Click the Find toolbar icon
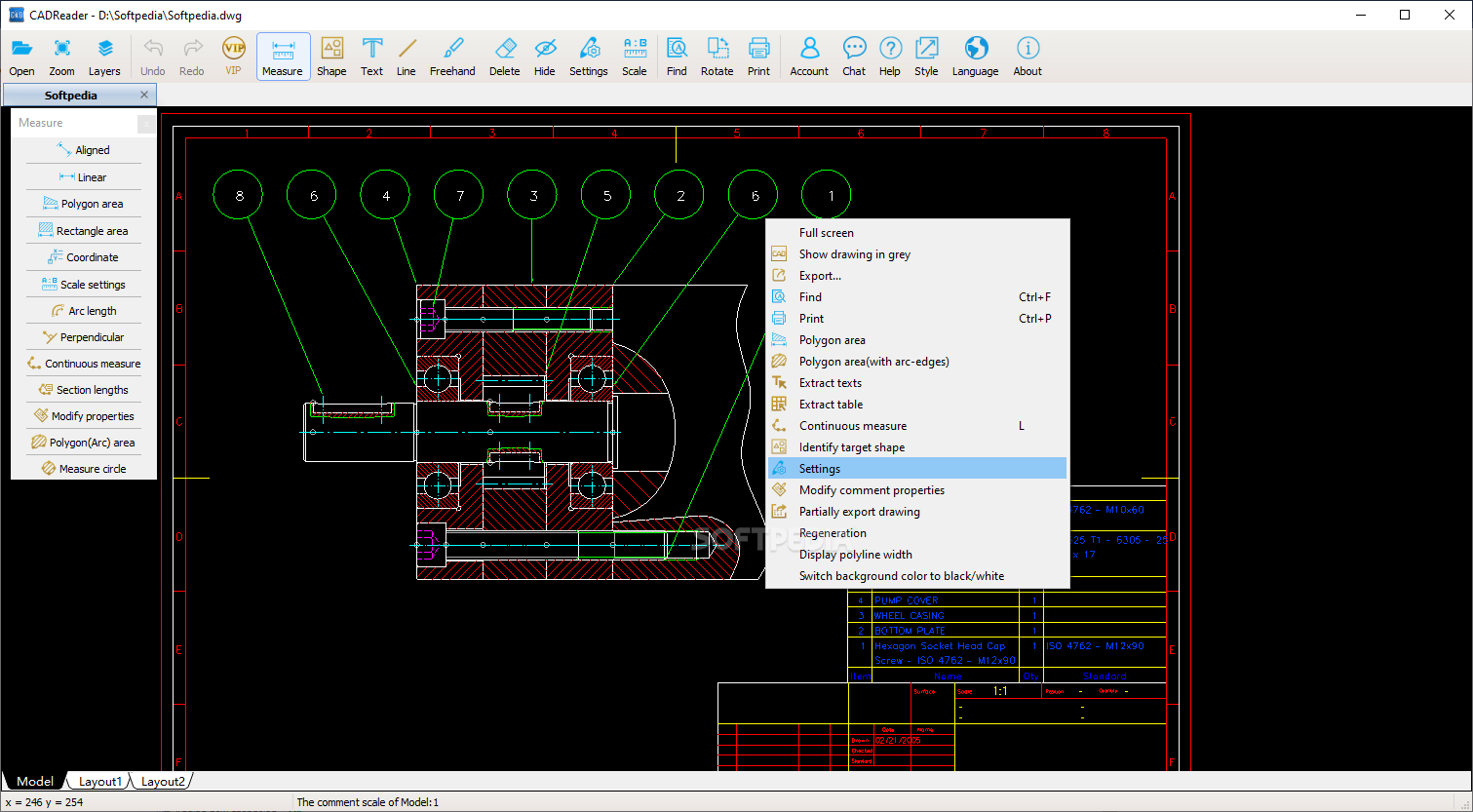 coord(677,57)
